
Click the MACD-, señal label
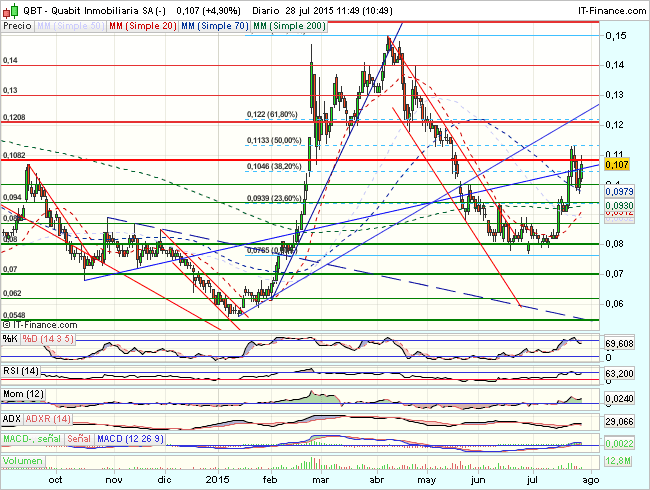pos(32,439)
